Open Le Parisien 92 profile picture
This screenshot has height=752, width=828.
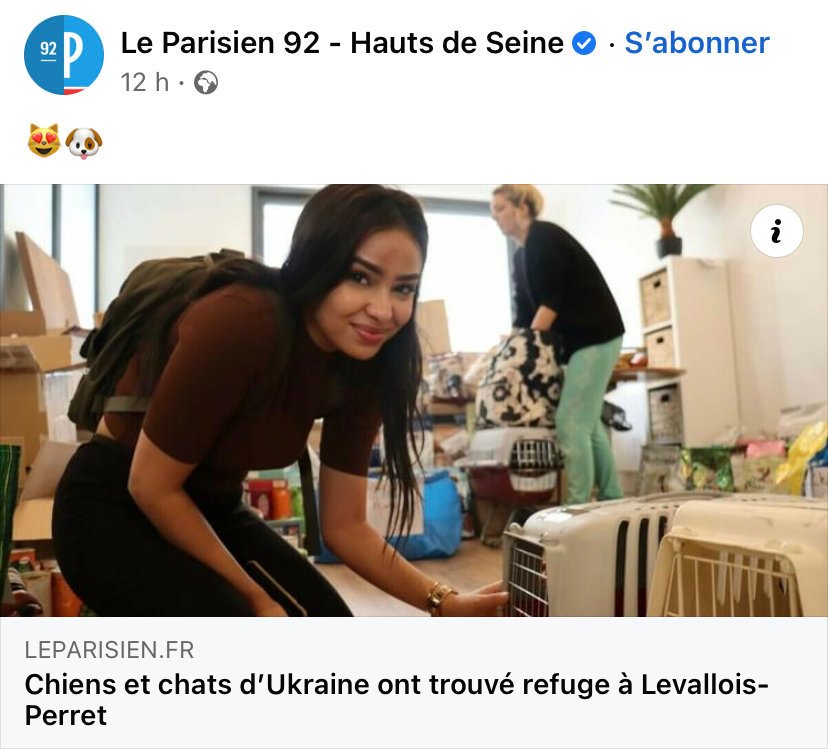tap(64, 55)
